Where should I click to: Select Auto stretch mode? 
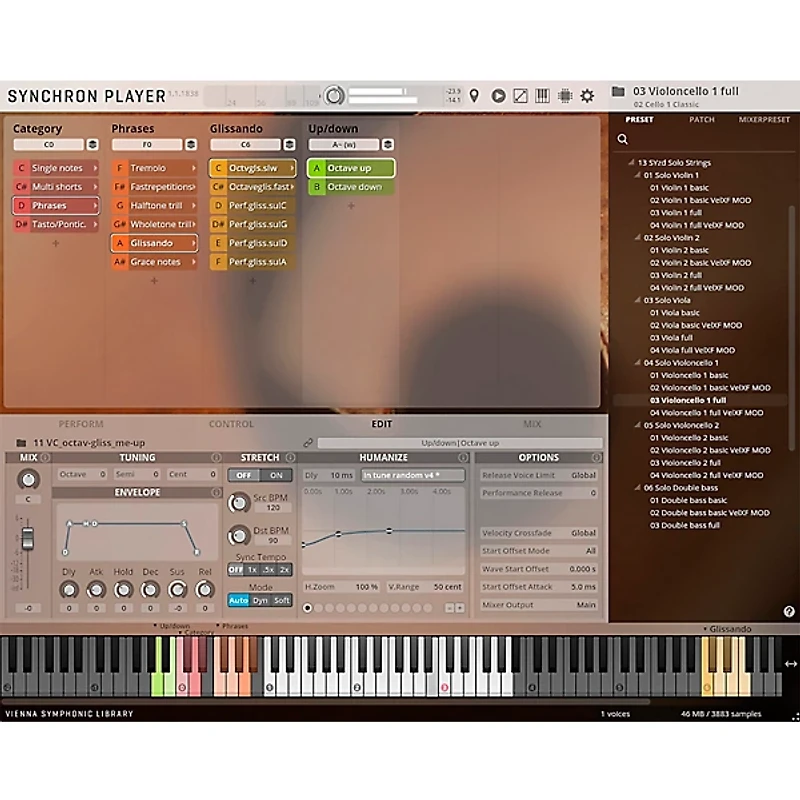(238, 601)
